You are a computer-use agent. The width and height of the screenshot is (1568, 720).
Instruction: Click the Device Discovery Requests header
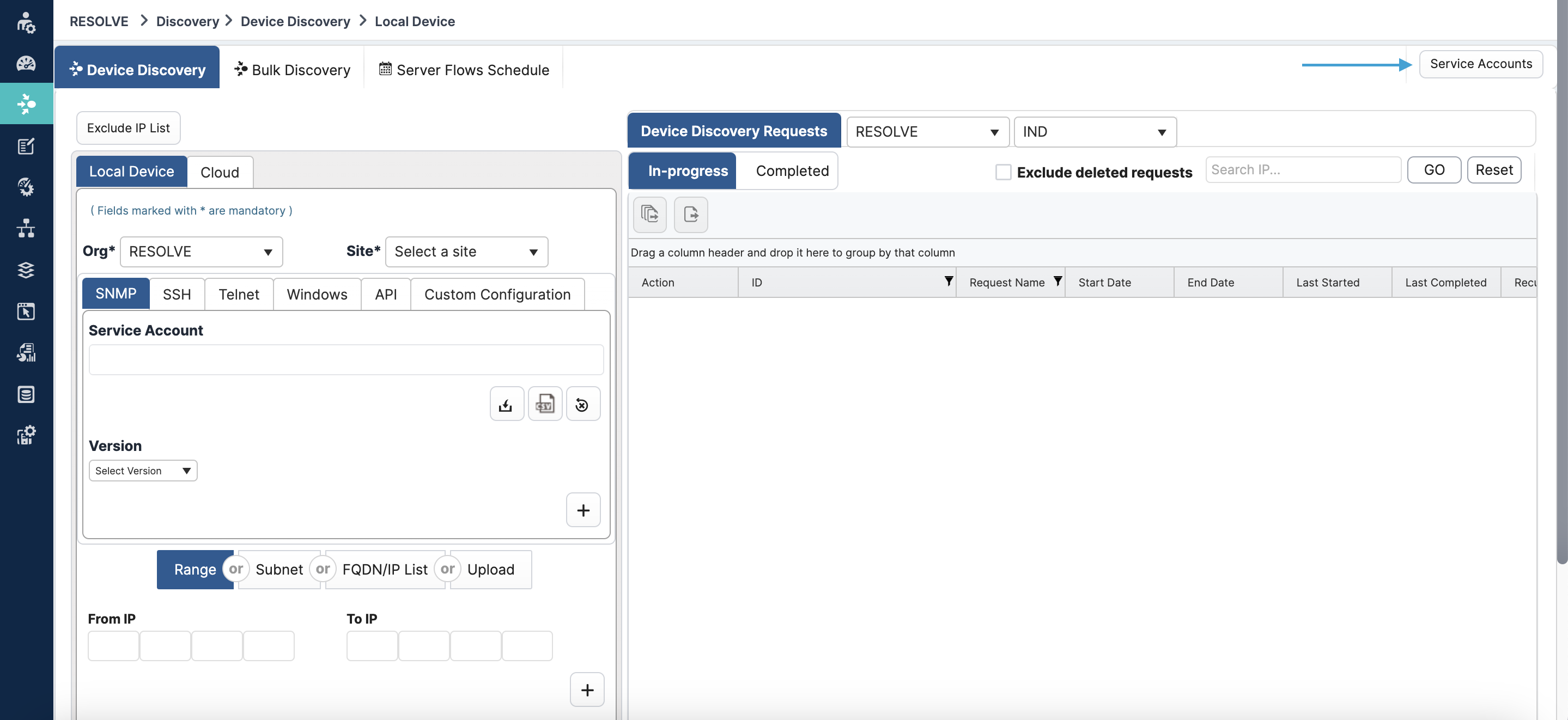[x=733, y=130]
